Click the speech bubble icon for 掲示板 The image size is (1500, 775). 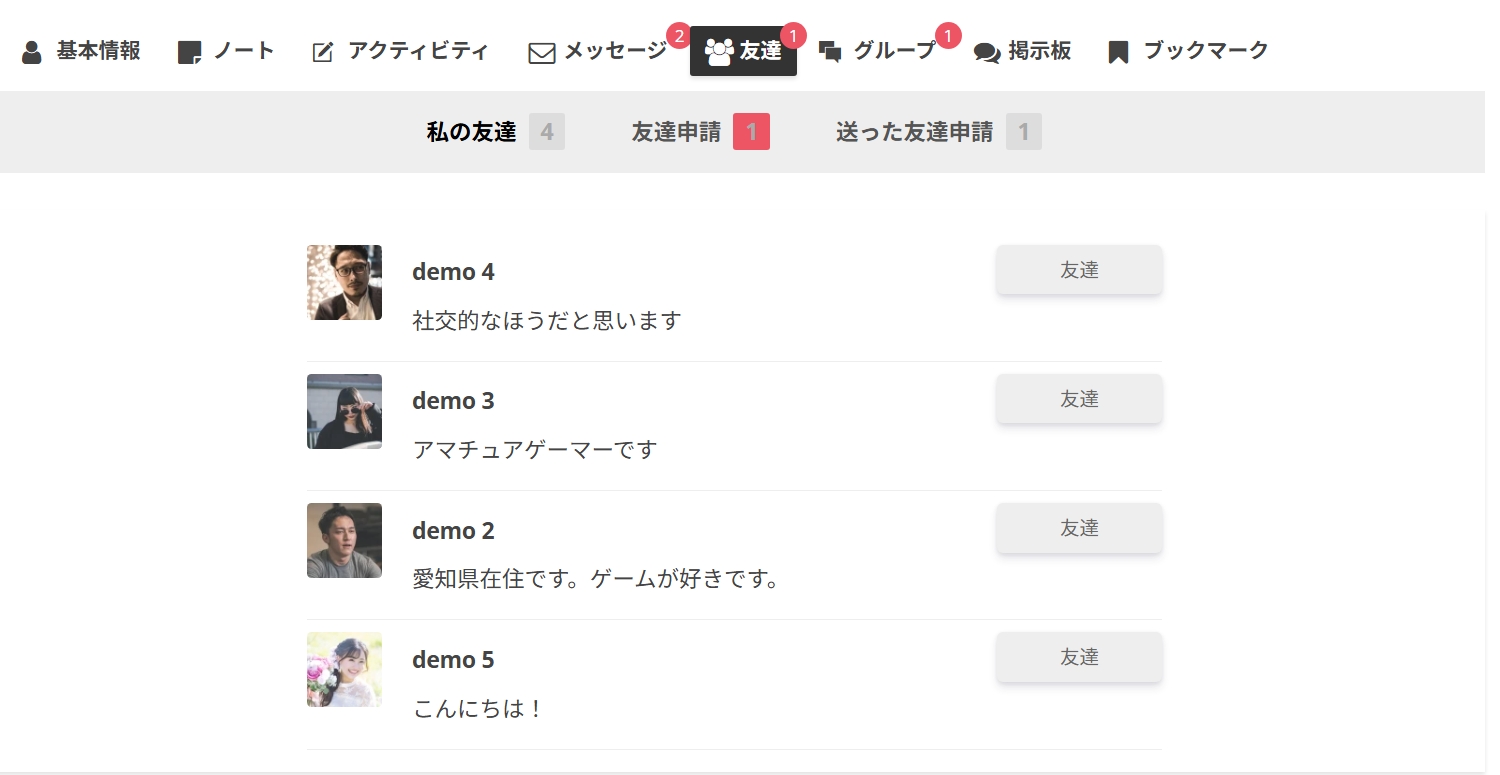pyautogui.click(x=986, y=53)
